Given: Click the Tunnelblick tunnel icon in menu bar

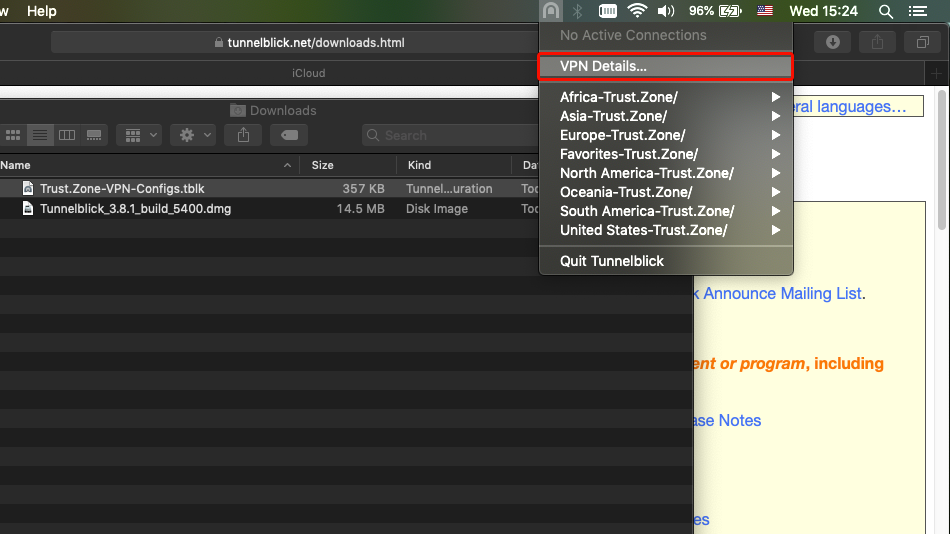Looking at the screenshot, I should (x=550, y=11).
